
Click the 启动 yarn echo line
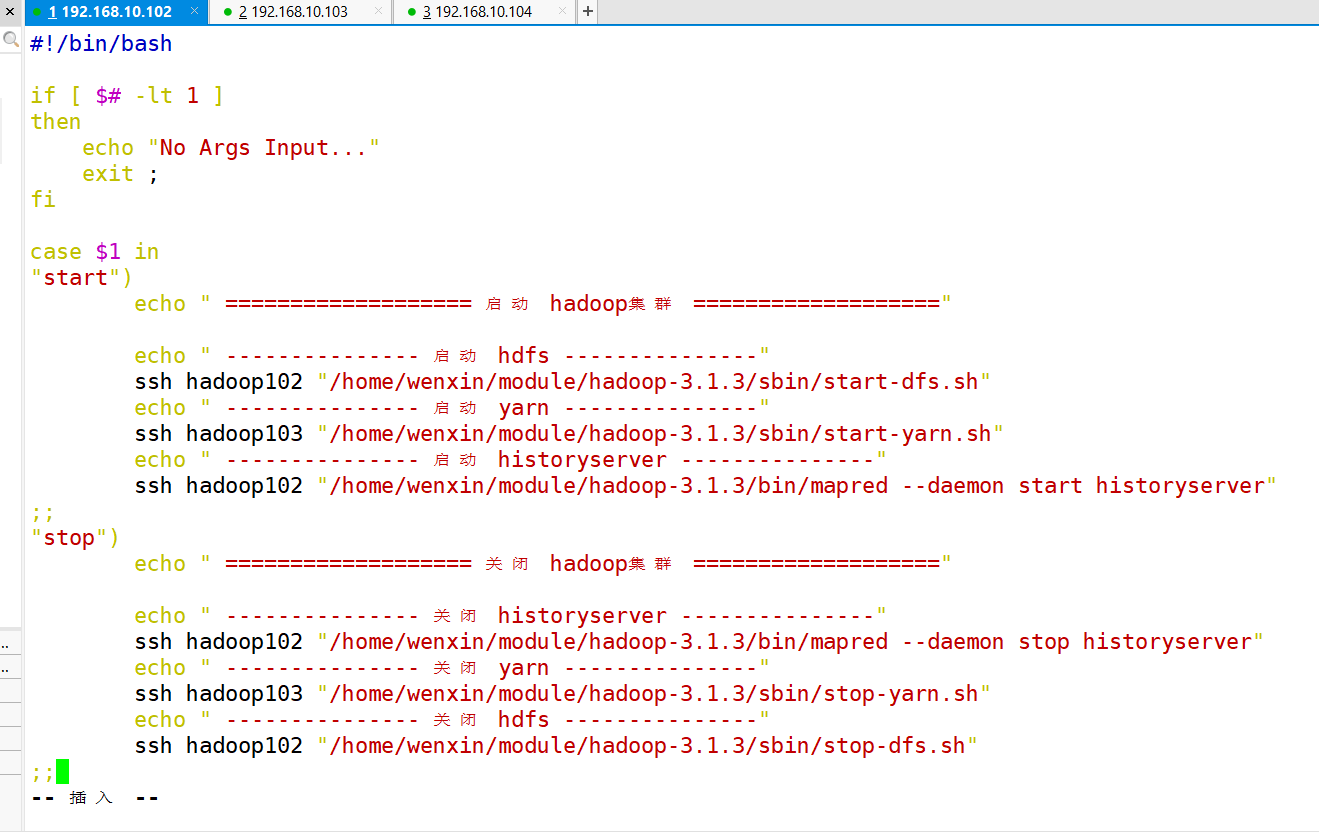pyautogui.click(x=452, y=408)
